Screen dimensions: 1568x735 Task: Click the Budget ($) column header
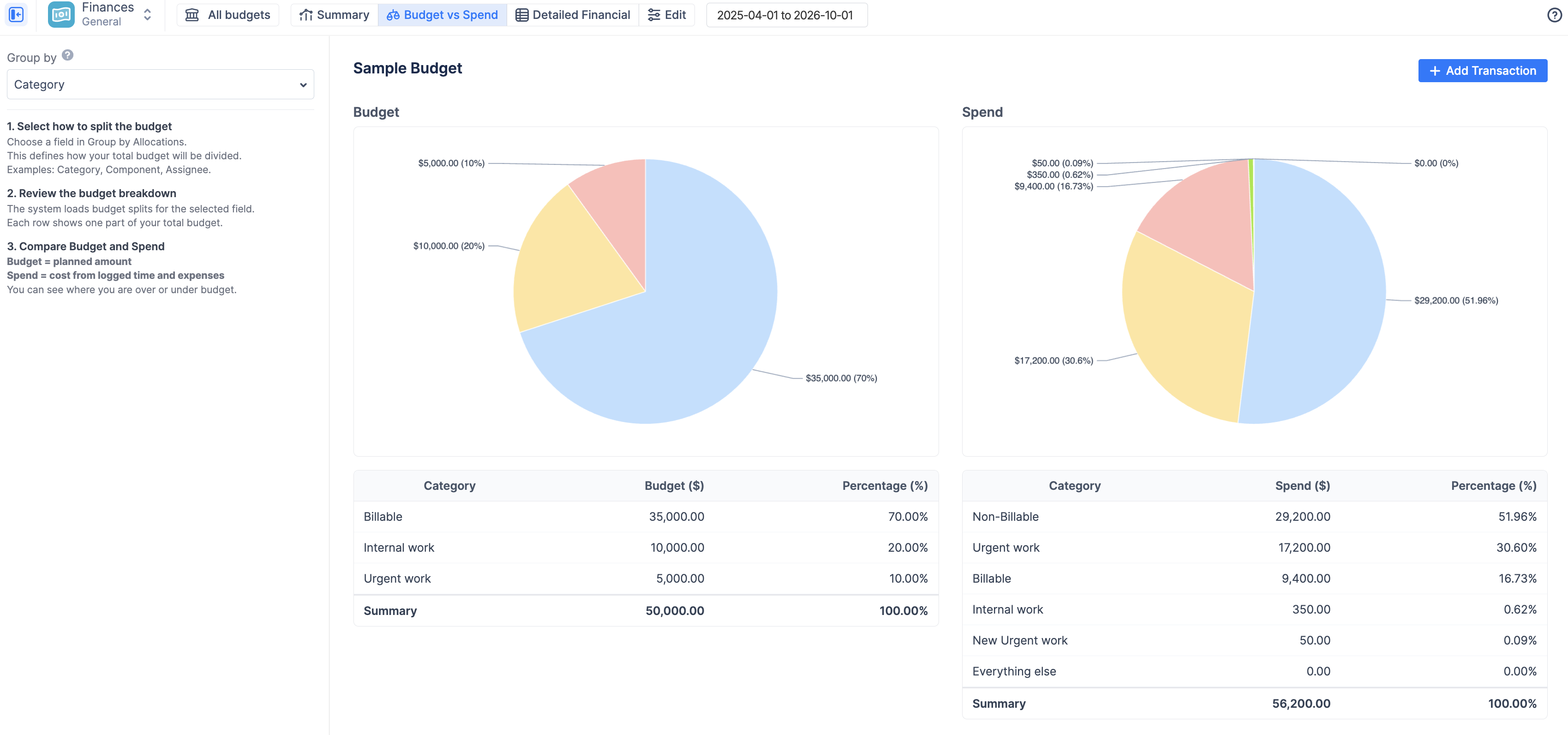(674, 486)
